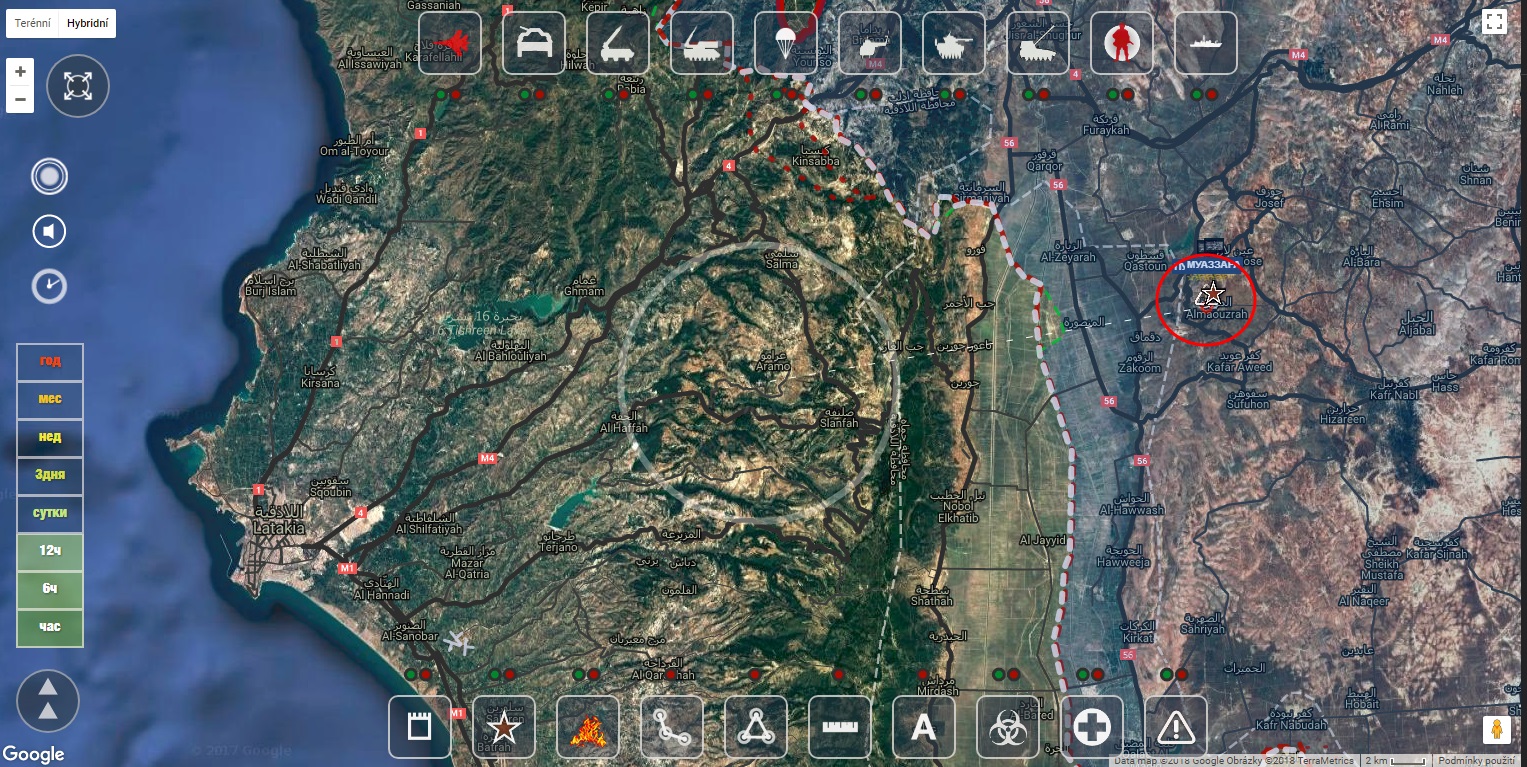Choose the polygon triangle drawing tool

(x=756, y=727)
